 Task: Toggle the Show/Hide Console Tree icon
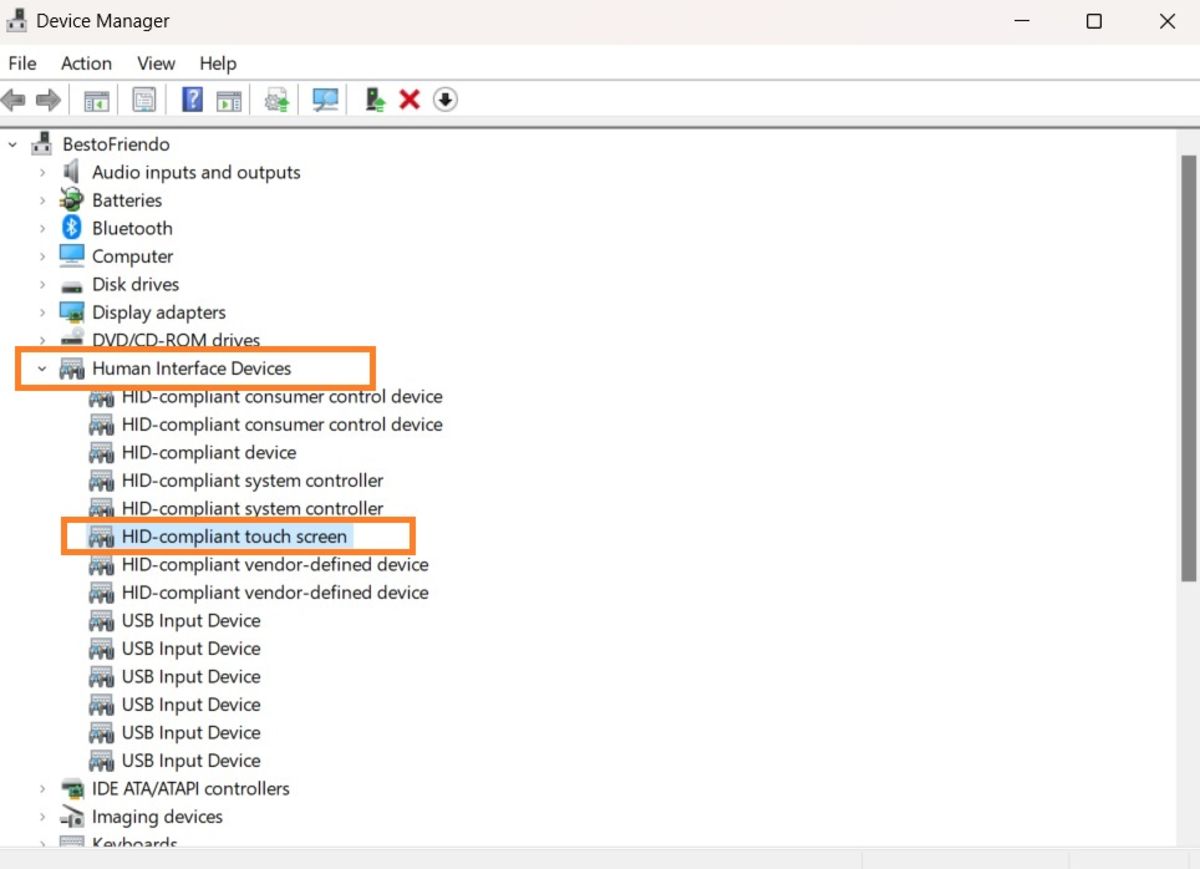tap(94, 99)
